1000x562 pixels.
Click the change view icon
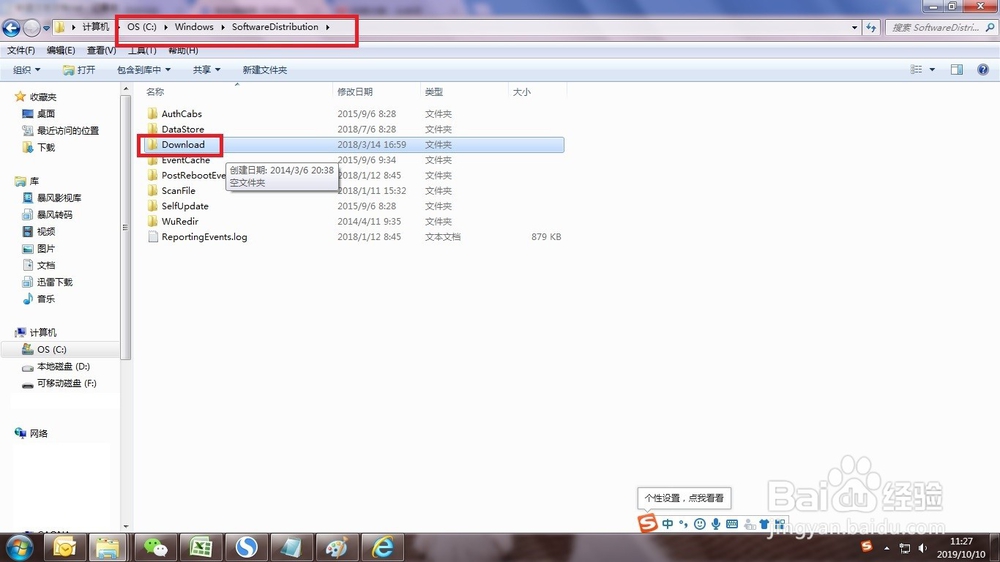916,70
